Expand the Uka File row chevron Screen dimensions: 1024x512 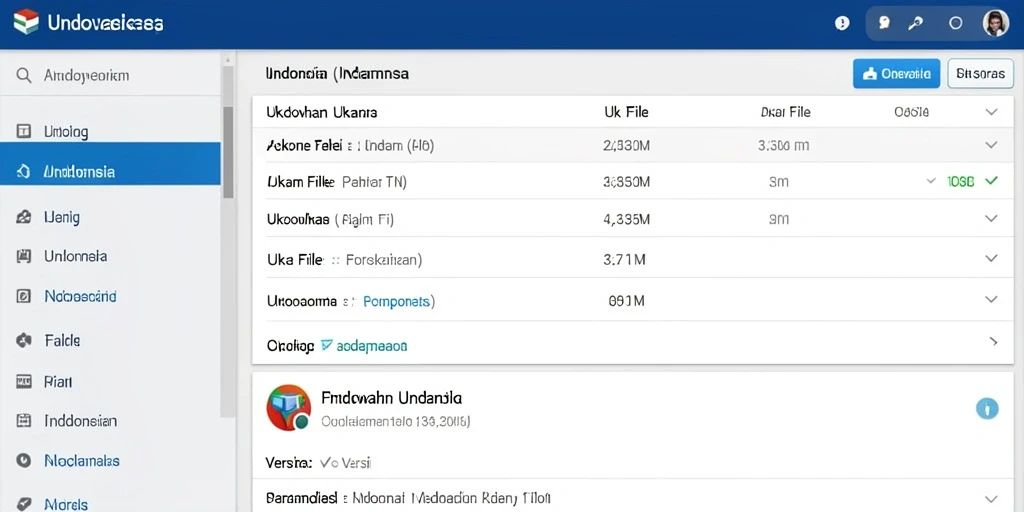[991, 258]
